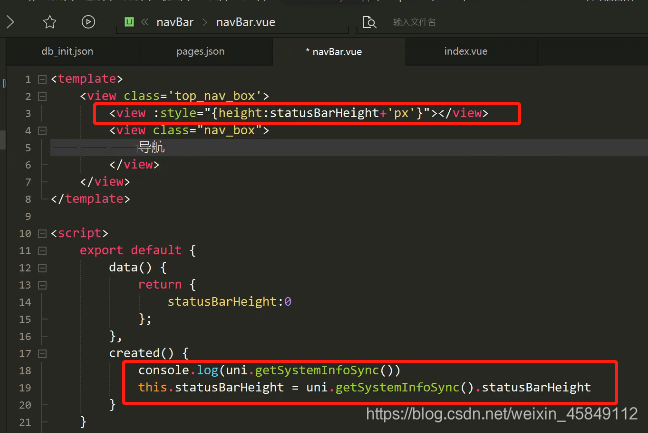Click export default keyword
Image resolution: width=648 pixels, height=433 pixels.
tap(131, 250)
